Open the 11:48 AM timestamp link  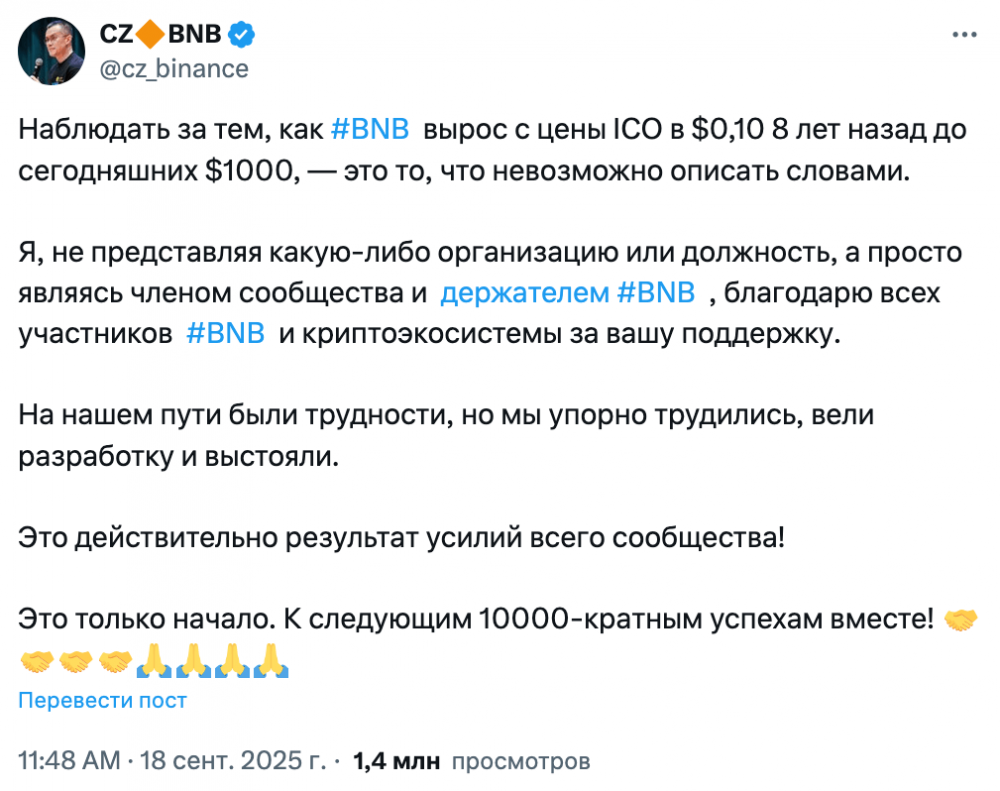[69, 761]
